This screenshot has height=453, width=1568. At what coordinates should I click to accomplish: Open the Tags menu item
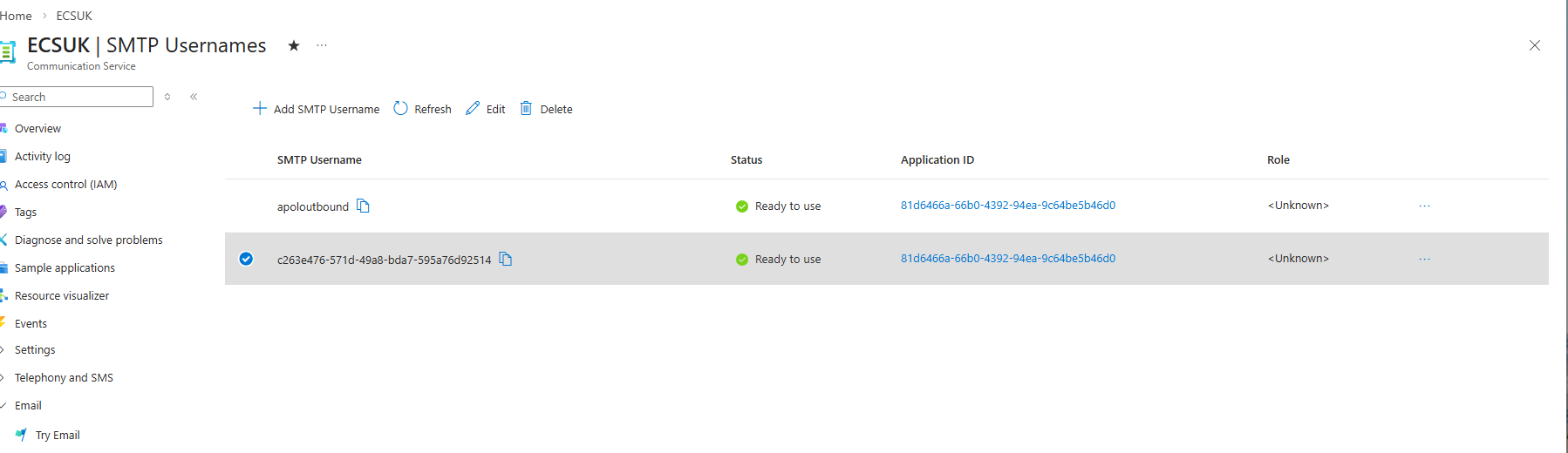pyautogui.click(x=25, y=212)
